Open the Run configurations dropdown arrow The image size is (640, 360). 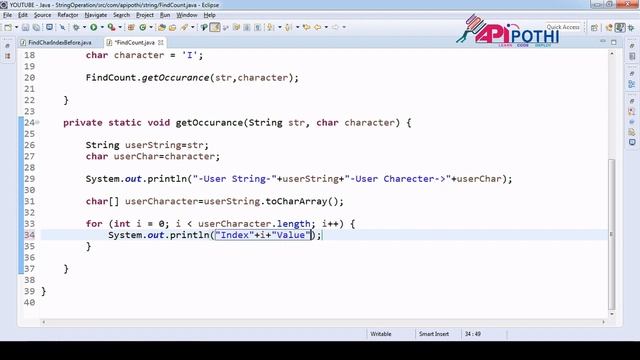pyautogui.click(x=102, y=27)
